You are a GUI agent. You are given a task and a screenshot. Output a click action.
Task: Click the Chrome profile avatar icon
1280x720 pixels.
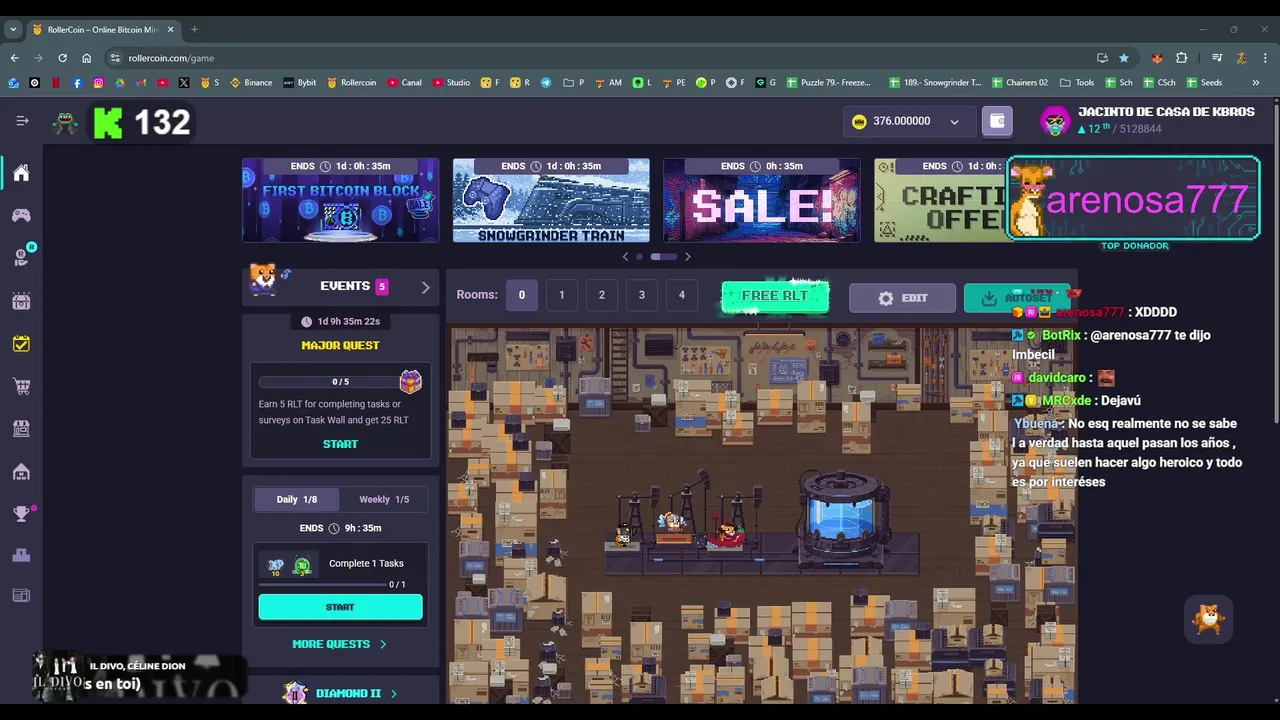pos(1241,58)
